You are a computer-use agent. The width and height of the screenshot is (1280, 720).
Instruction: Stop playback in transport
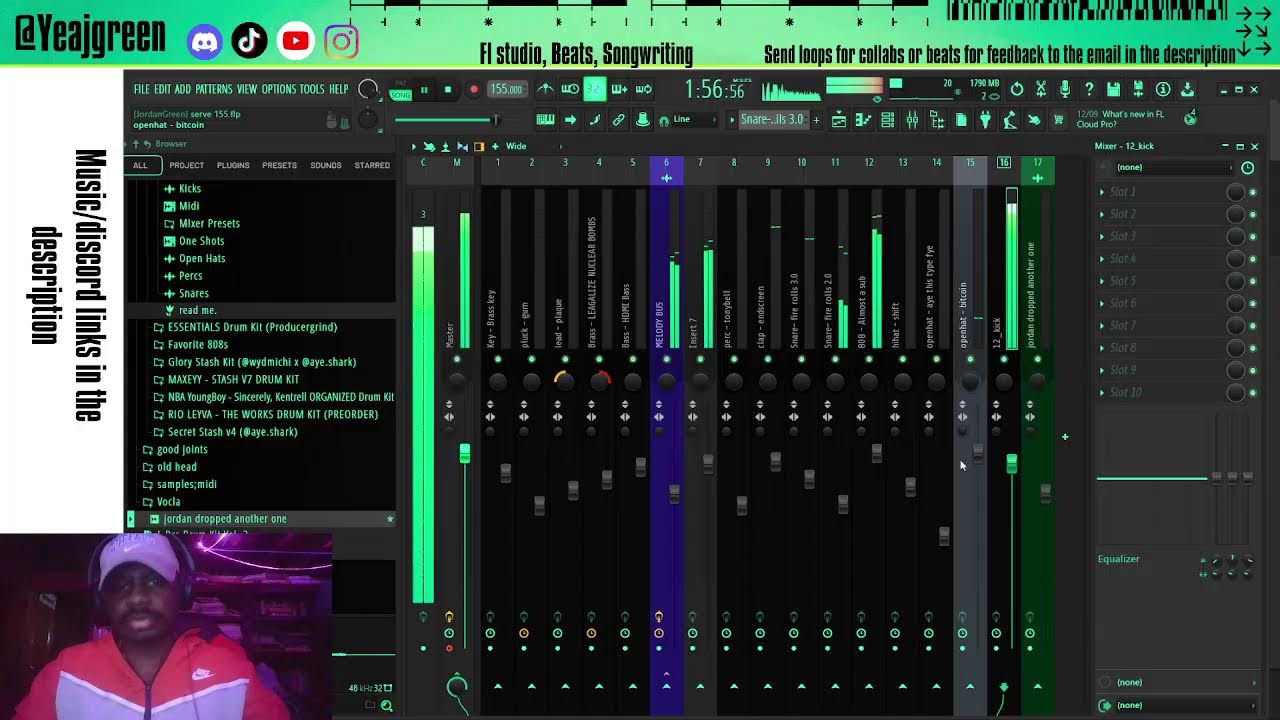tap(448, 90)
